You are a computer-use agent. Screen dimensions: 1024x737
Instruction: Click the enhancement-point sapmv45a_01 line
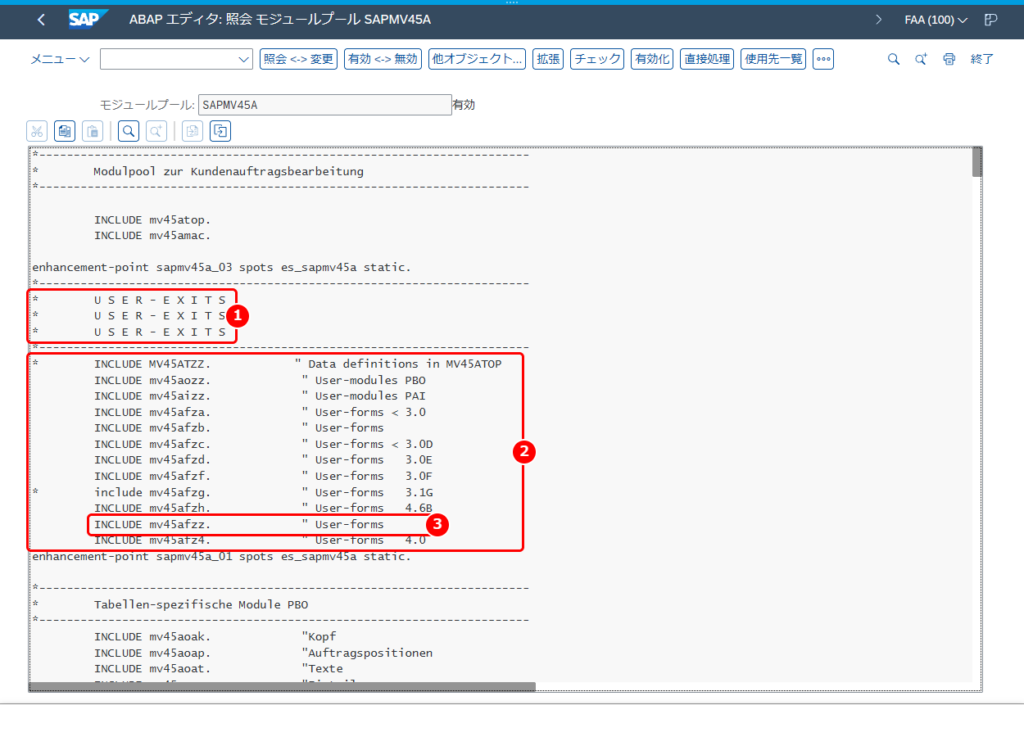(221, 557)
